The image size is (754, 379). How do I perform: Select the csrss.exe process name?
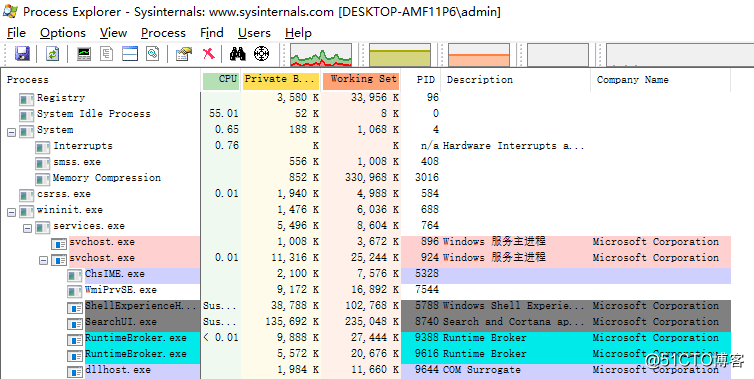(63, 194)
